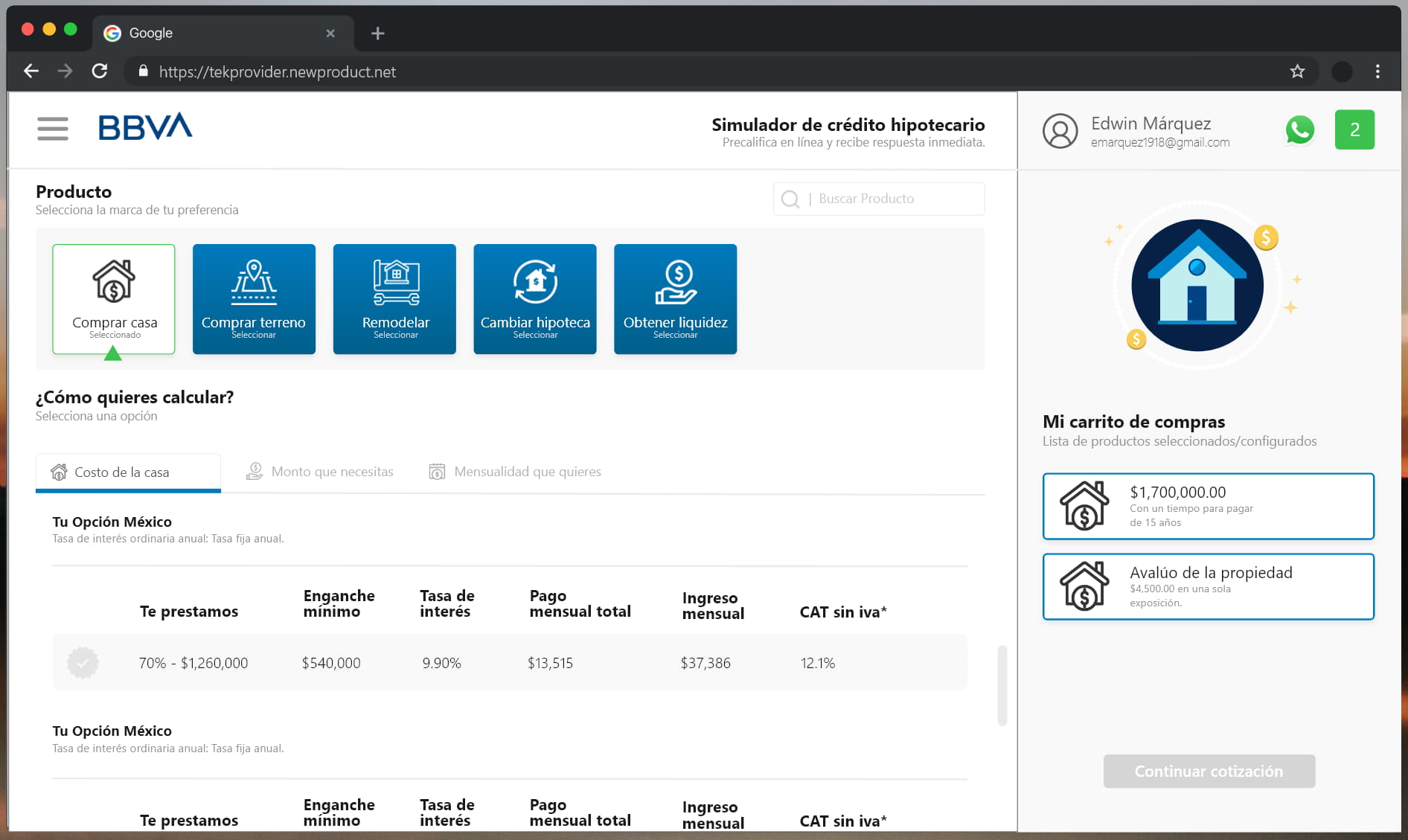Open Avalúo de la propiedad cart item
The width and height of the screenshot is (1408, 840).
(x=1208, y=587)
